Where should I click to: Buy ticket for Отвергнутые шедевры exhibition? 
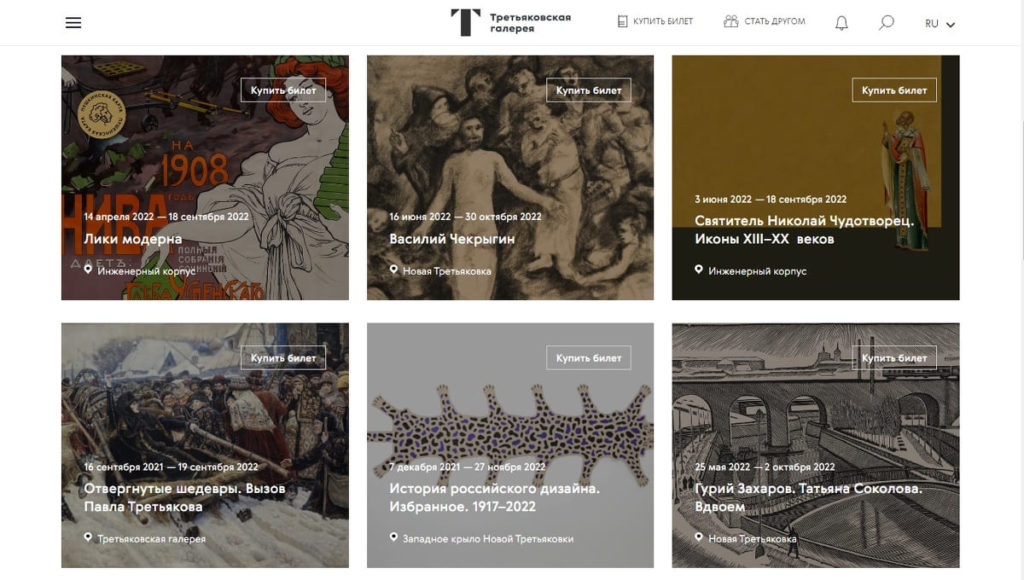pyautogui.click(x=283, y=358)
